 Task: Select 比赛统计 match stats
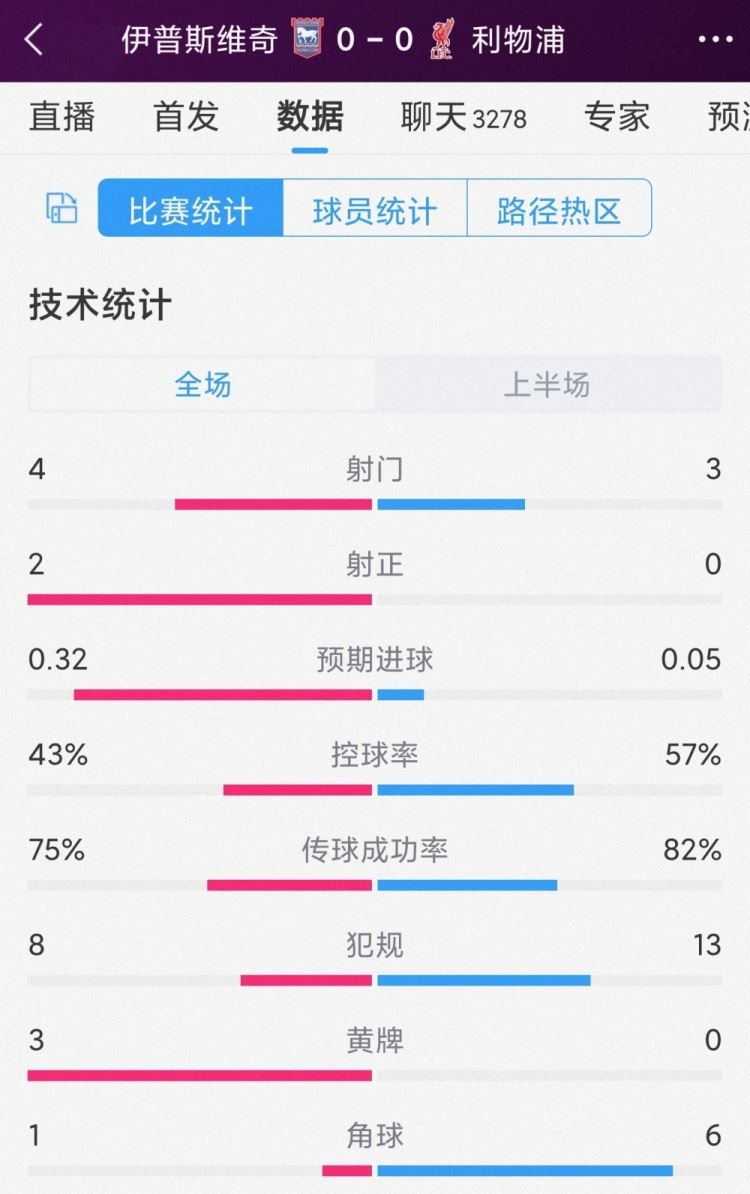189,207
